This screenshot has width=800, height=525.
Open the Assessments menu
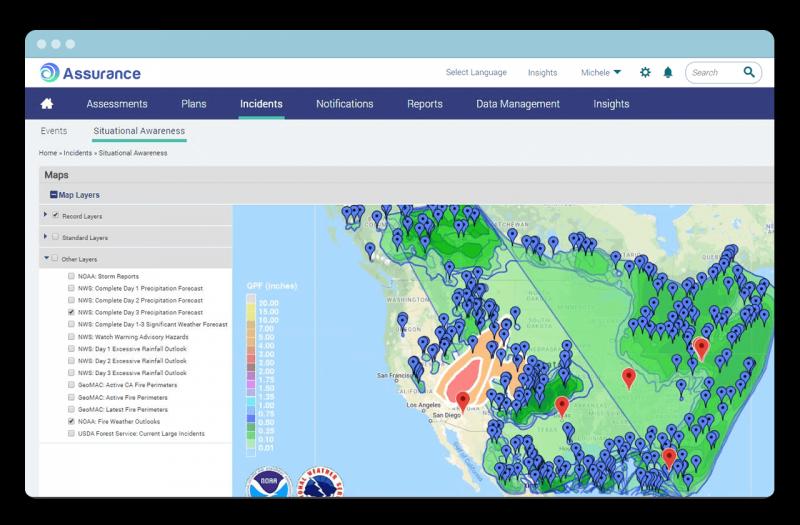pos(117,104)
